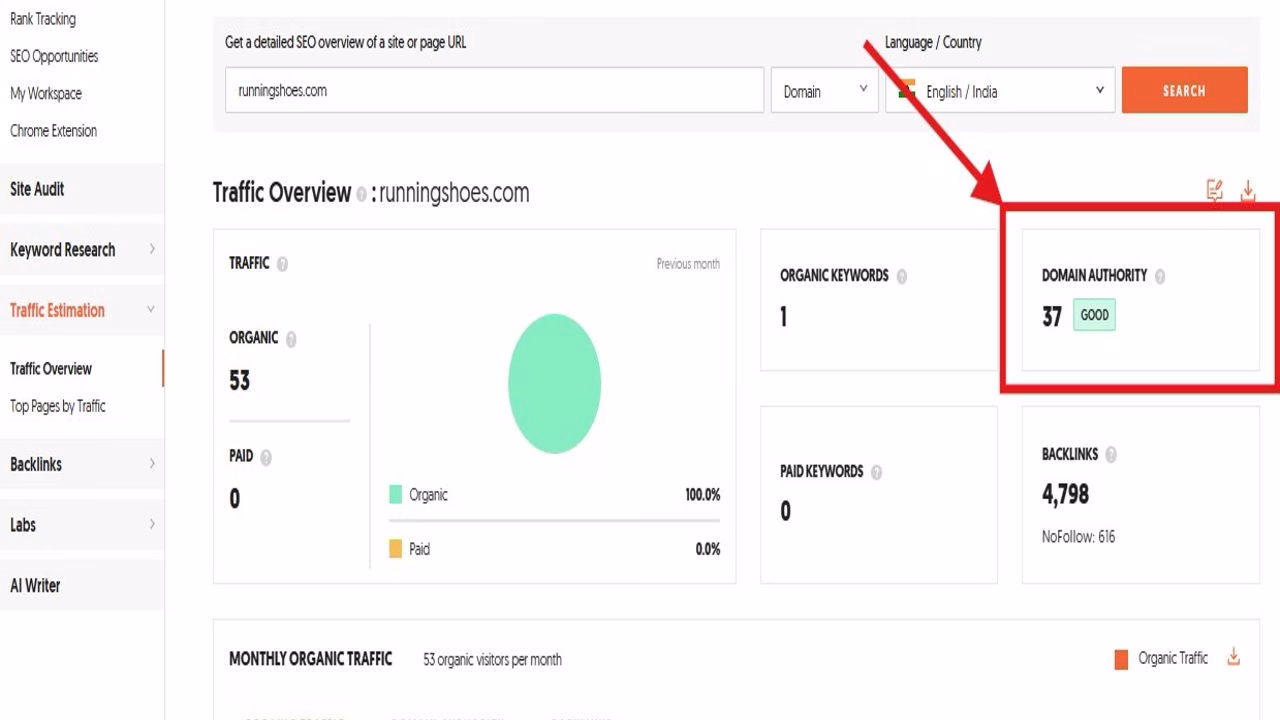Screen dimensions: 1280x720
Task: Open Site Audit from the sidebar
Action: [36, 189]
